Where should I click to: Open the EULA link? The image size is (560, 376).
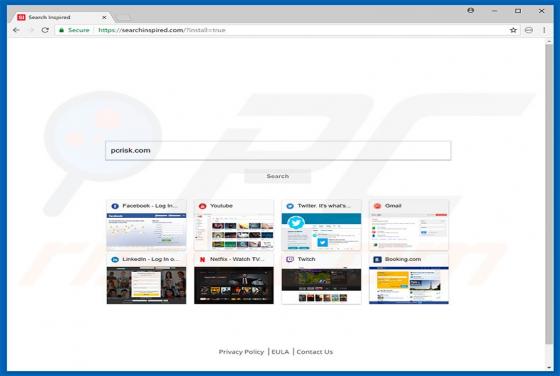(x=280, y=352)
